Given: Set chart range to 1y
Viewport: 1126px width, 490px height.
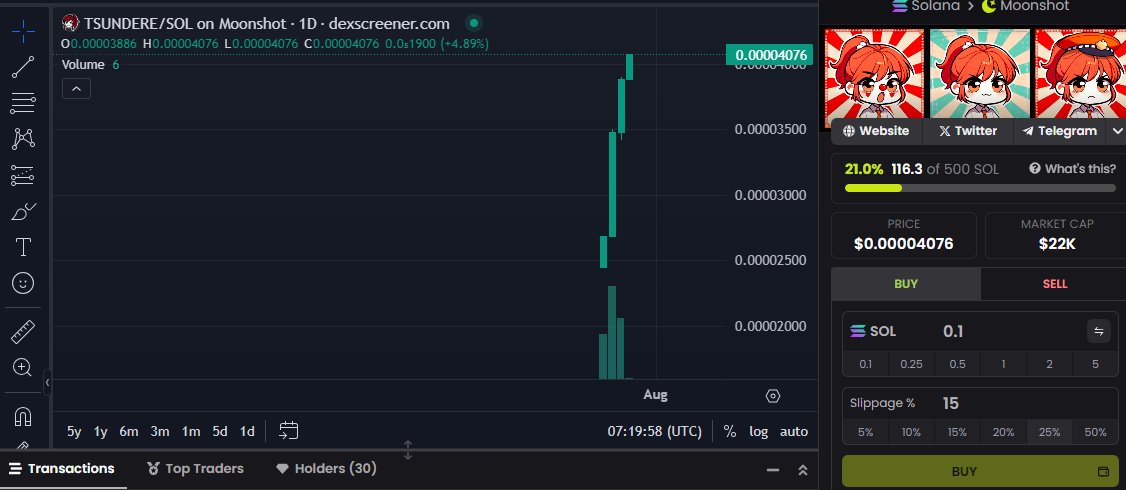Looking at the screenshot, I should [101, 432].
